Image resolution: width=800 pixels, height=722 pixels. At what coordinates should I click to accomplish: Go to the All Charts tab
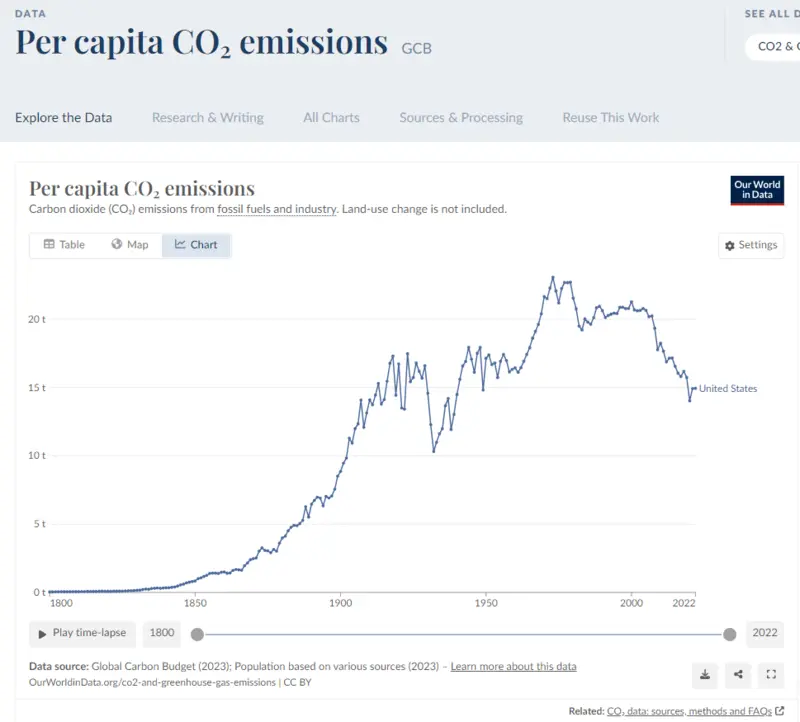pos(331,118)
